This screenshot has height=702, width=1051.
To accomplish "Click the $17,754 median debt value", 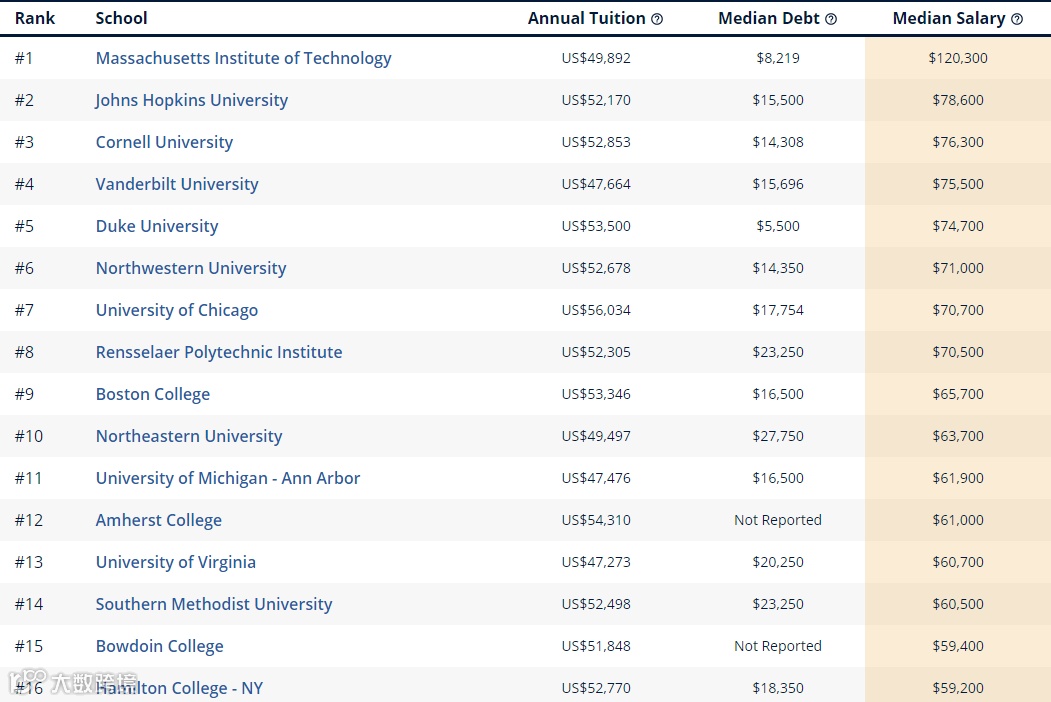I will (778, 310).
